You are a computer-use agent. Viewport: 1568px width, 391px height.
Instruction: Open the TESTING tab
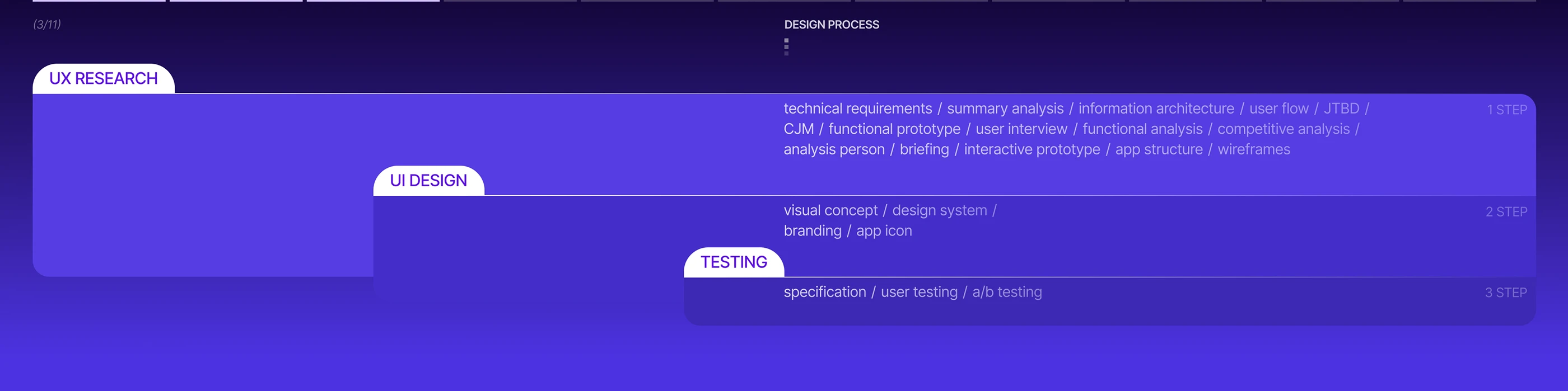[734, 263]
